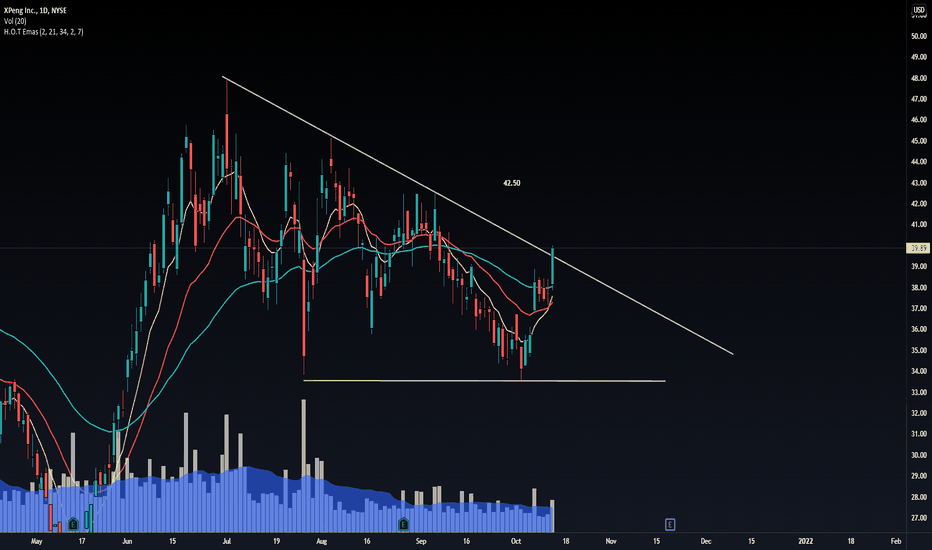Viewport: 932px width, 550px height.
Task: Select the H.O.T Emas indicator label
Action: click(43, 32)
